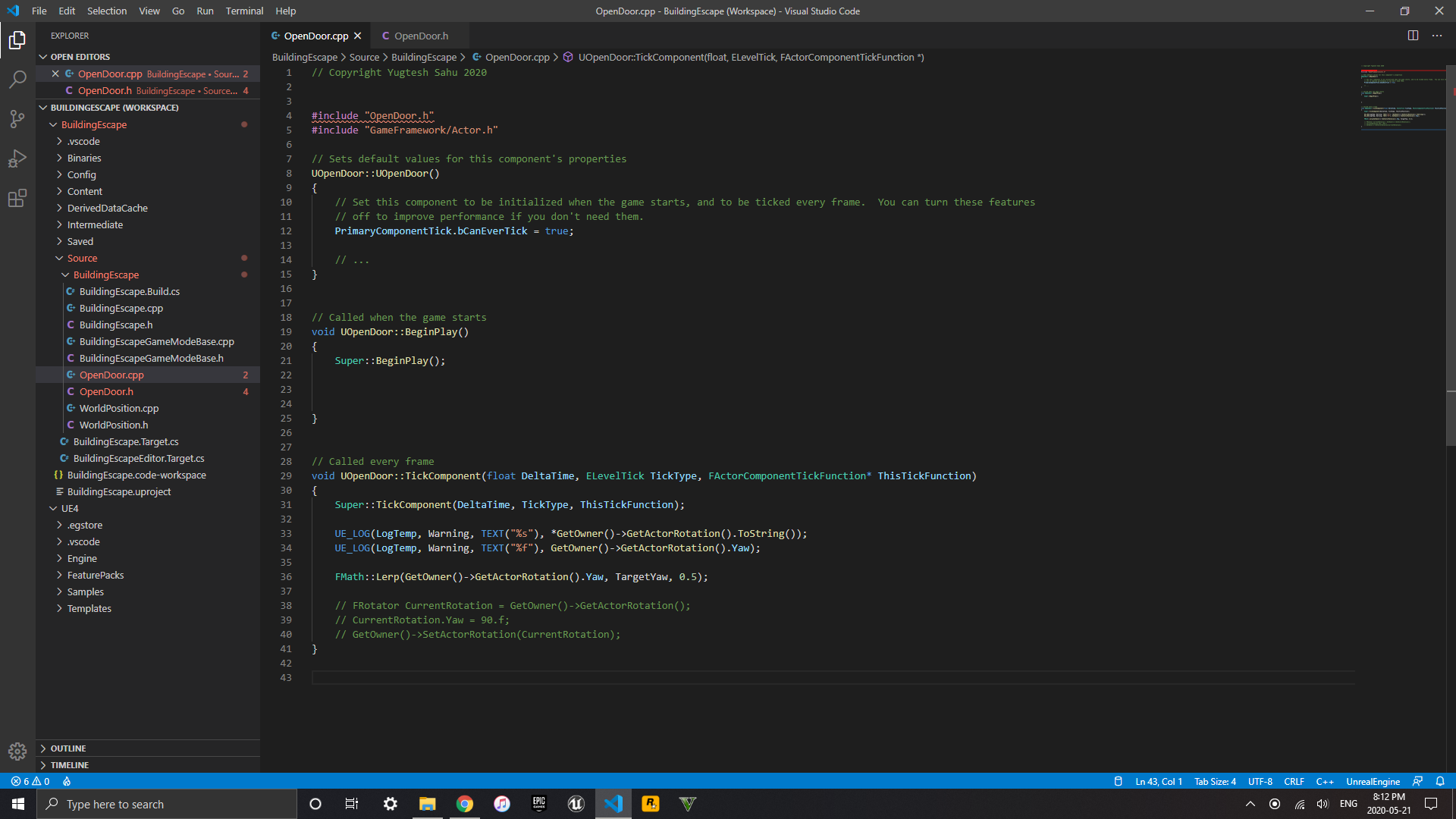Open the Terminal menu
Viewport: 1456px width, 819px height.
tap(244, 11)
